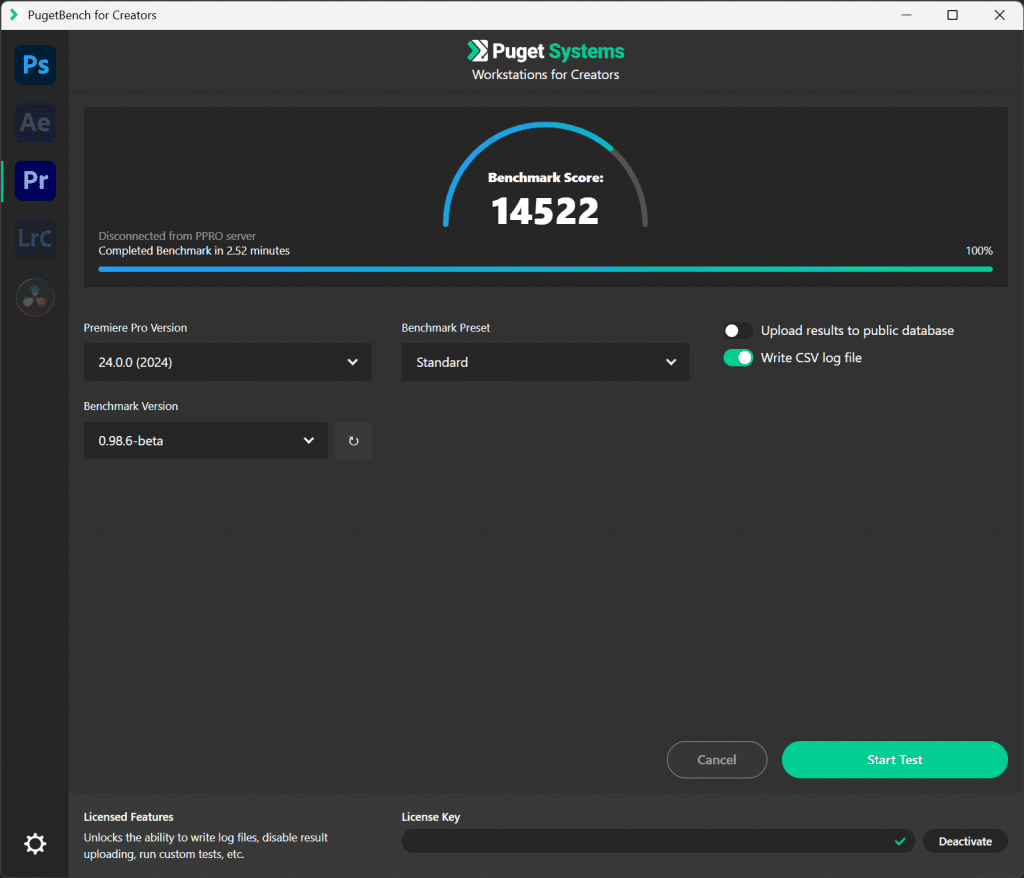
Task: Click the Cancel button
Action: (716, 760)
